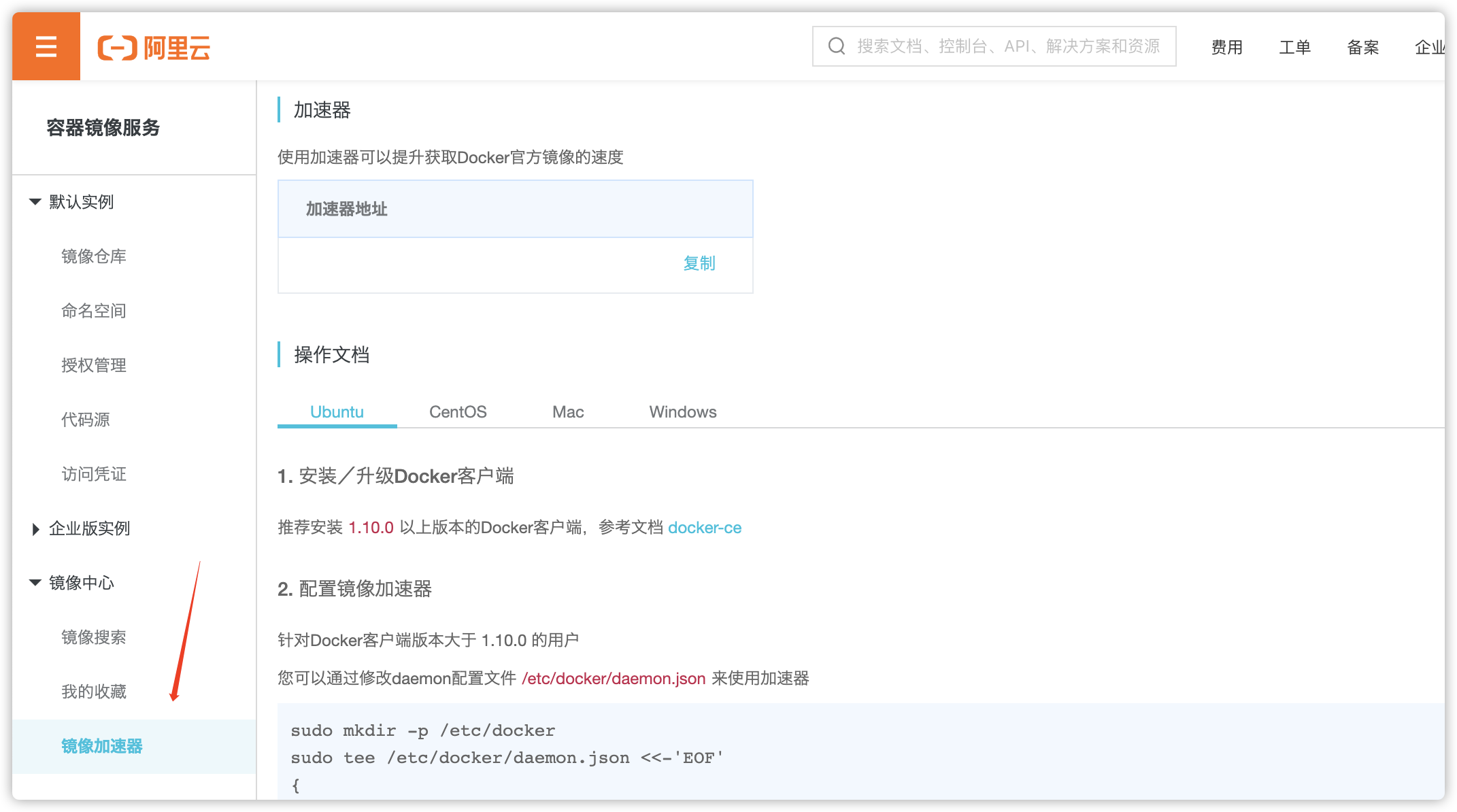
Task: Click heading 2. 配置镜像加速器
Action: tap(354, 588)
